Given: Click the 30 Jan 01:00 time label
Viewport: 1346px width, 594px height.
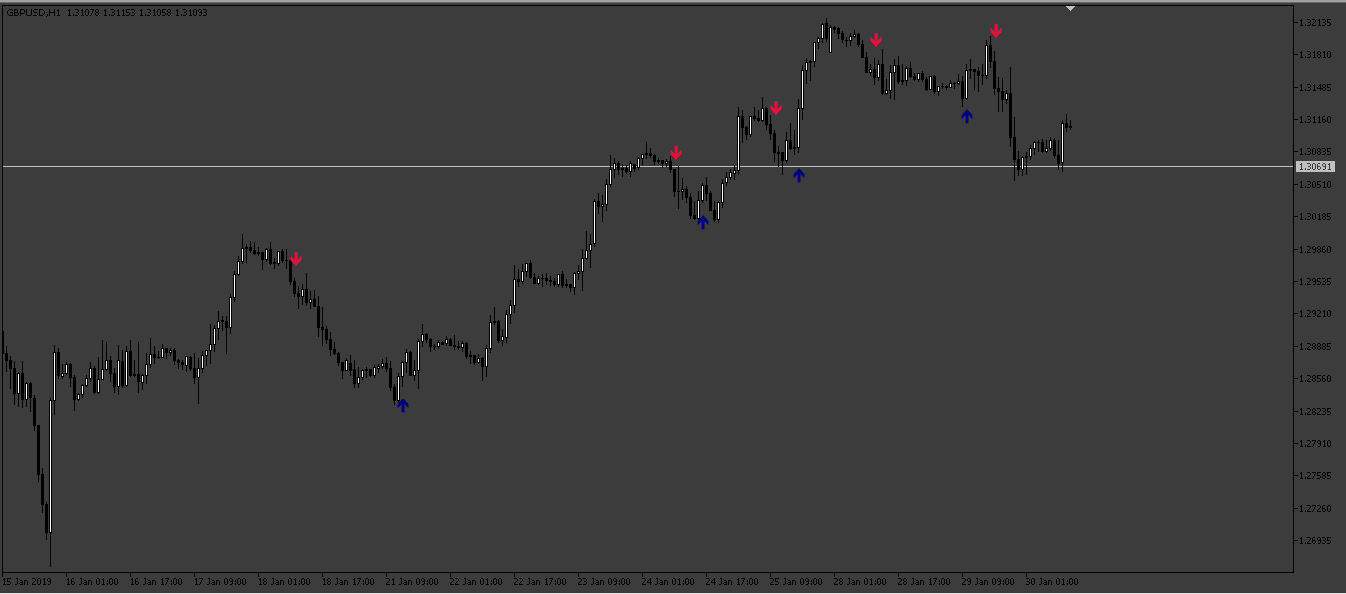Looking at the screenshot, I should [x=1052, y=581].
